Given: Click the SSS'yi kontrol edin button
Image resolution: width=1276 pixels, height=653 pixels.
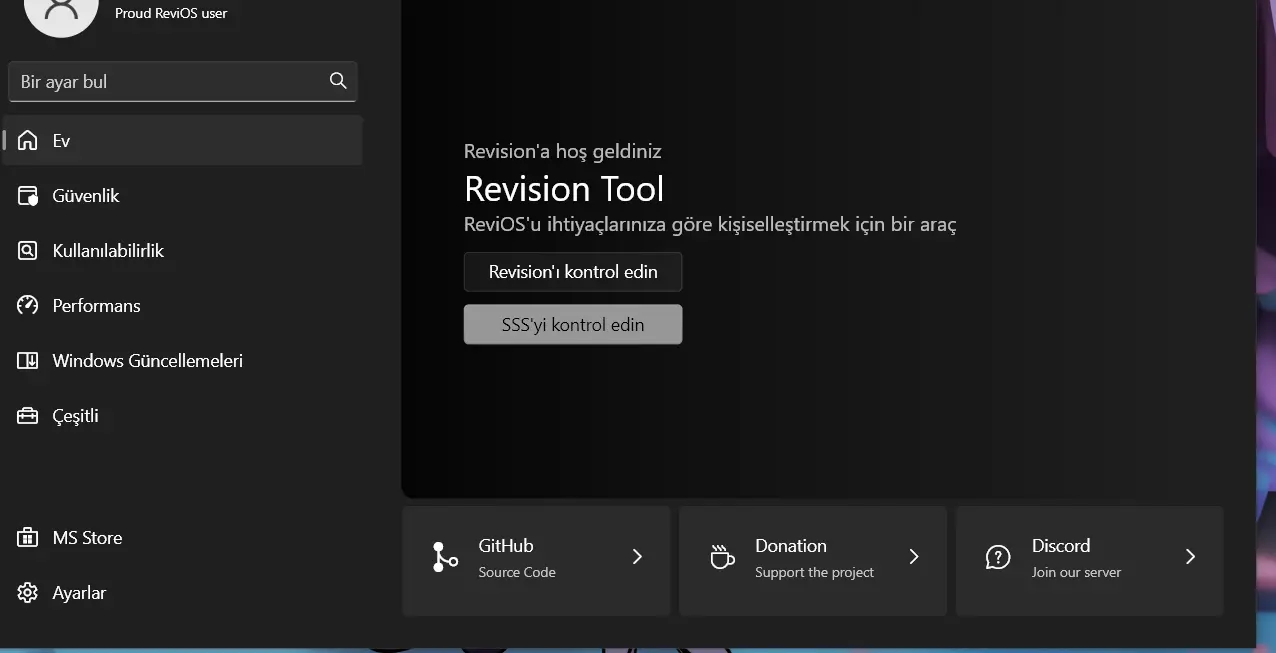Looking at the screenshot, I should tap(573, 325).
